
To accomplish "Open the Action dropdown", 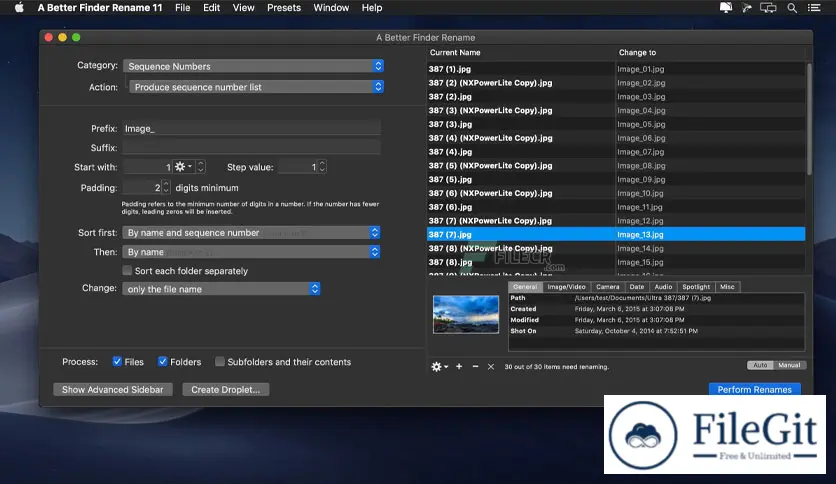I will (x=256, y=87).
